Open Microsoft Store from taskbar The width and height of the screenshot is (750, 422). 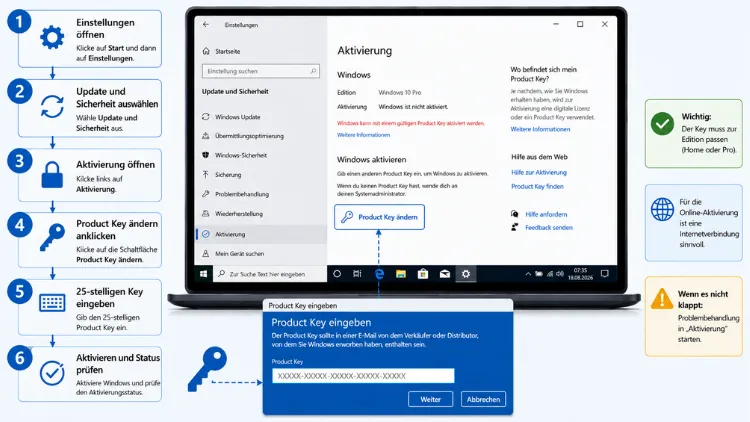[x=423, y=274]
